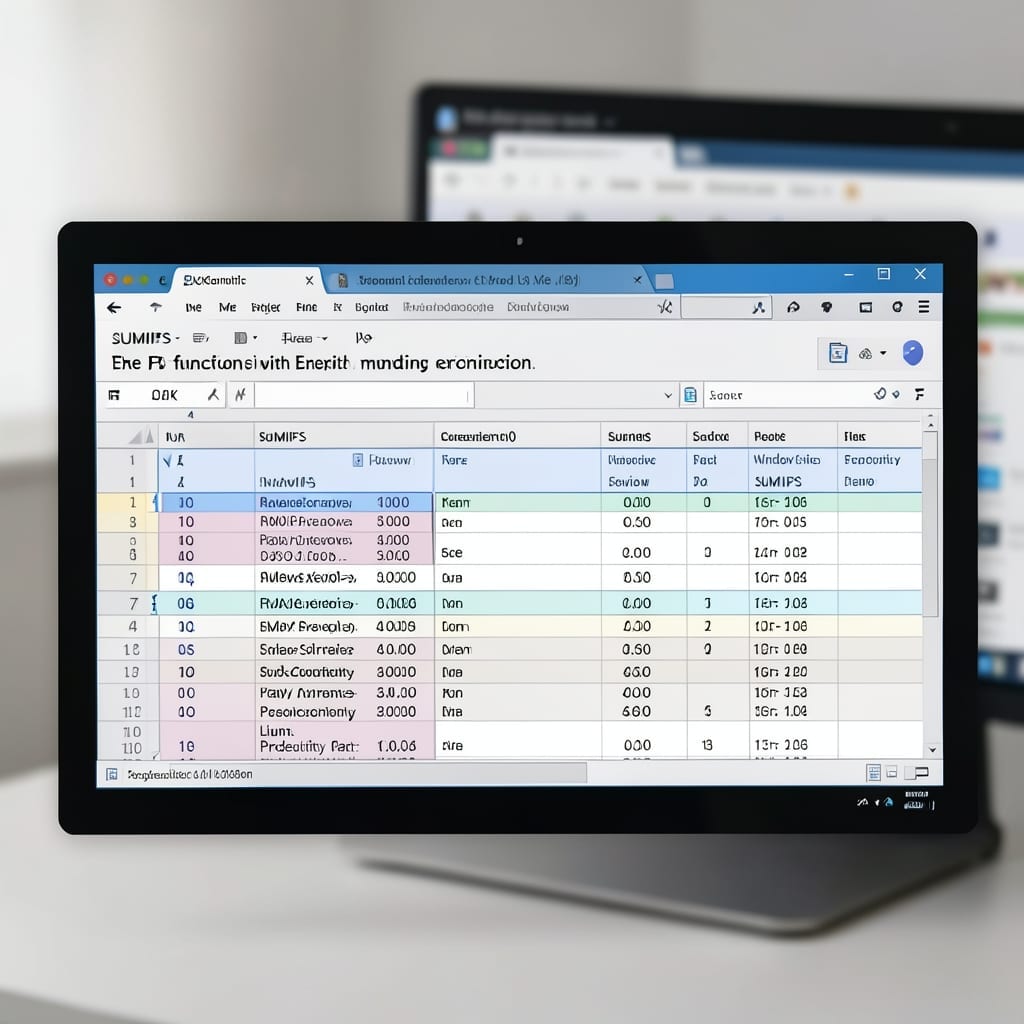Screen dimensions: 1024x1024
Task: Click the "Sccer" search field
Action: point(787,394)
